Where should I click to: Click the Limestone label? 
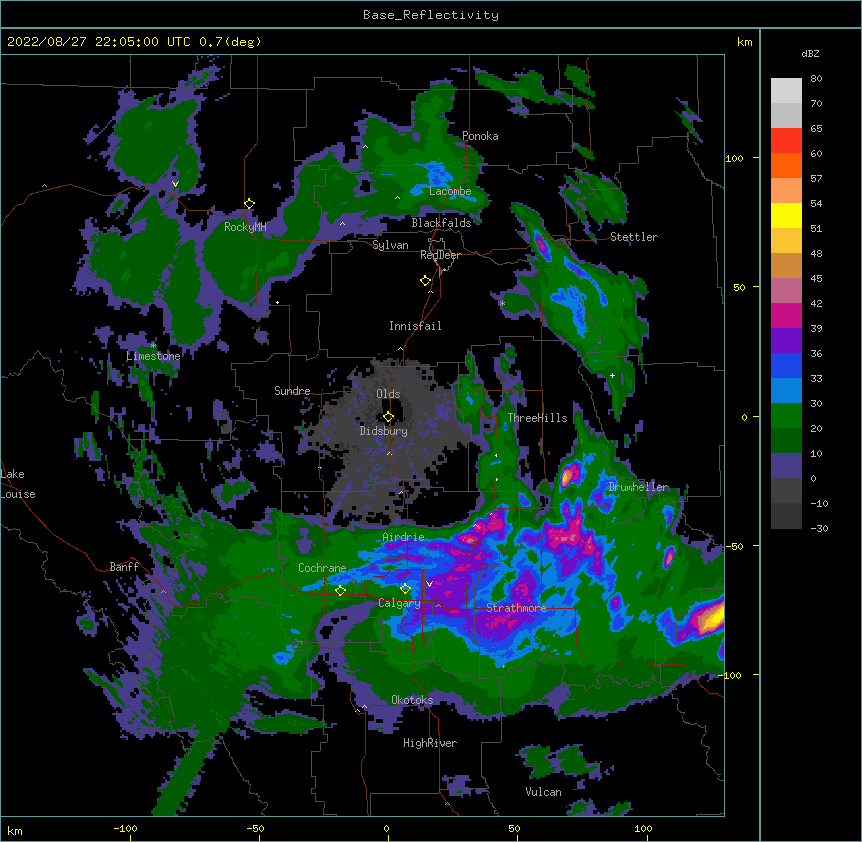(x=153, y=356)
